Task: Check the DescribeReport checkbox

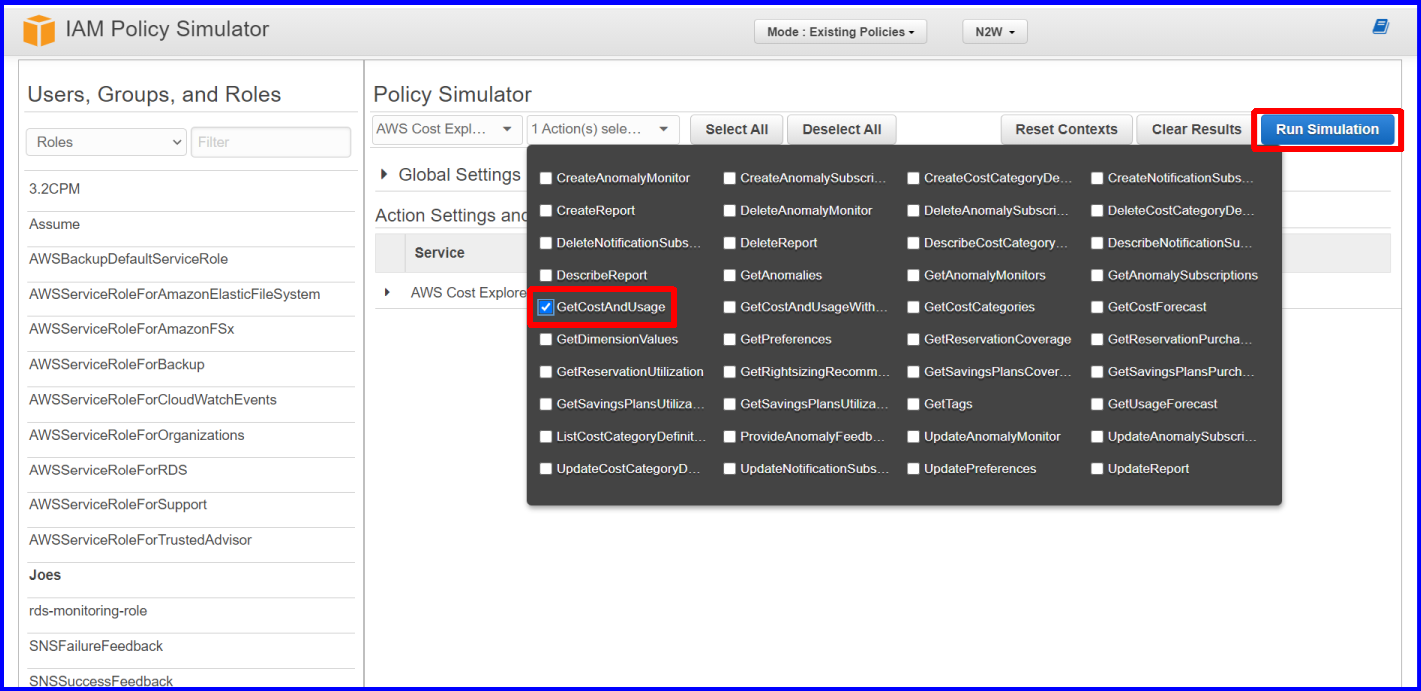Action: click(546, 275)
